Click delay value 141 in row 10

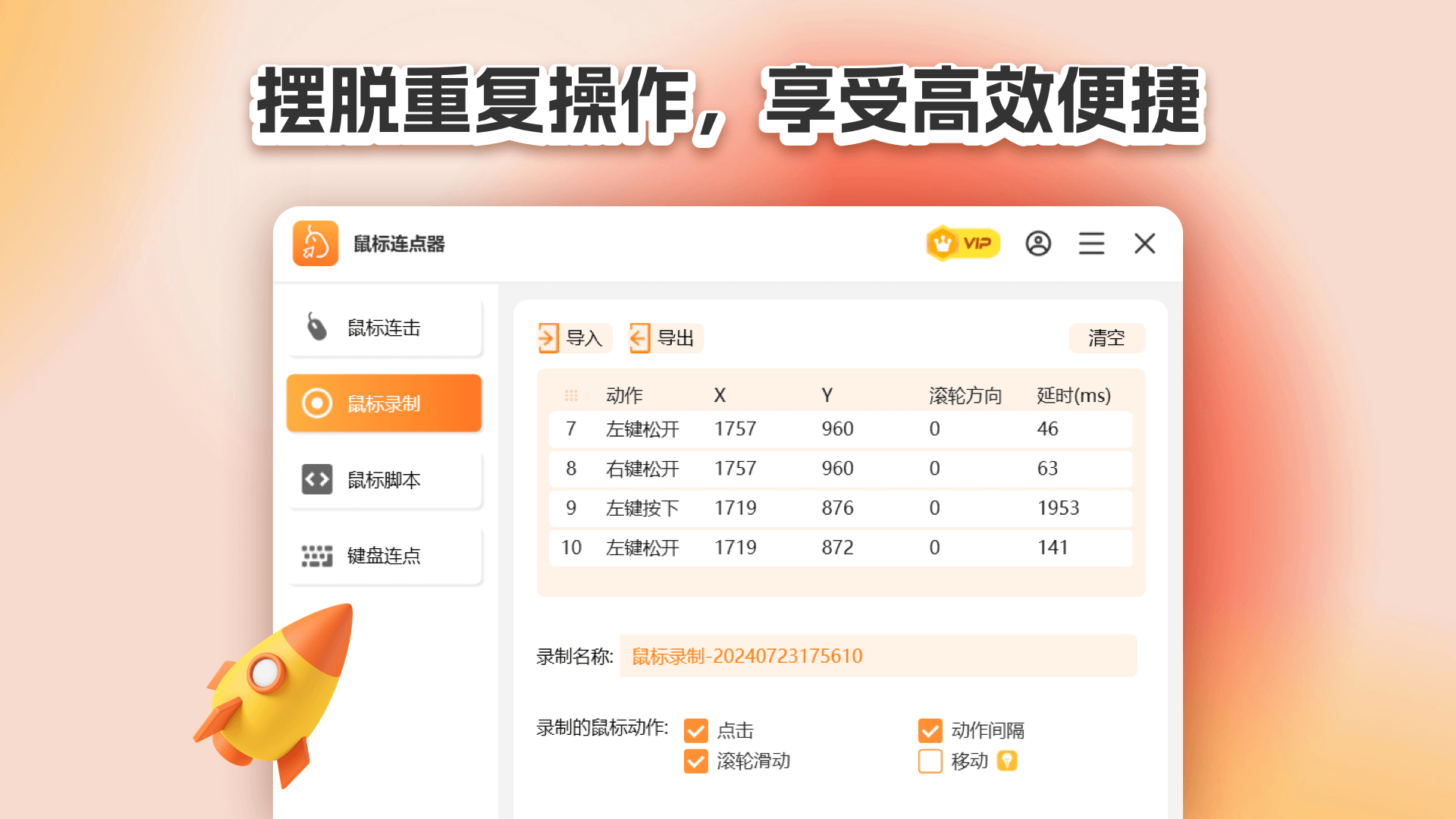1053,548
